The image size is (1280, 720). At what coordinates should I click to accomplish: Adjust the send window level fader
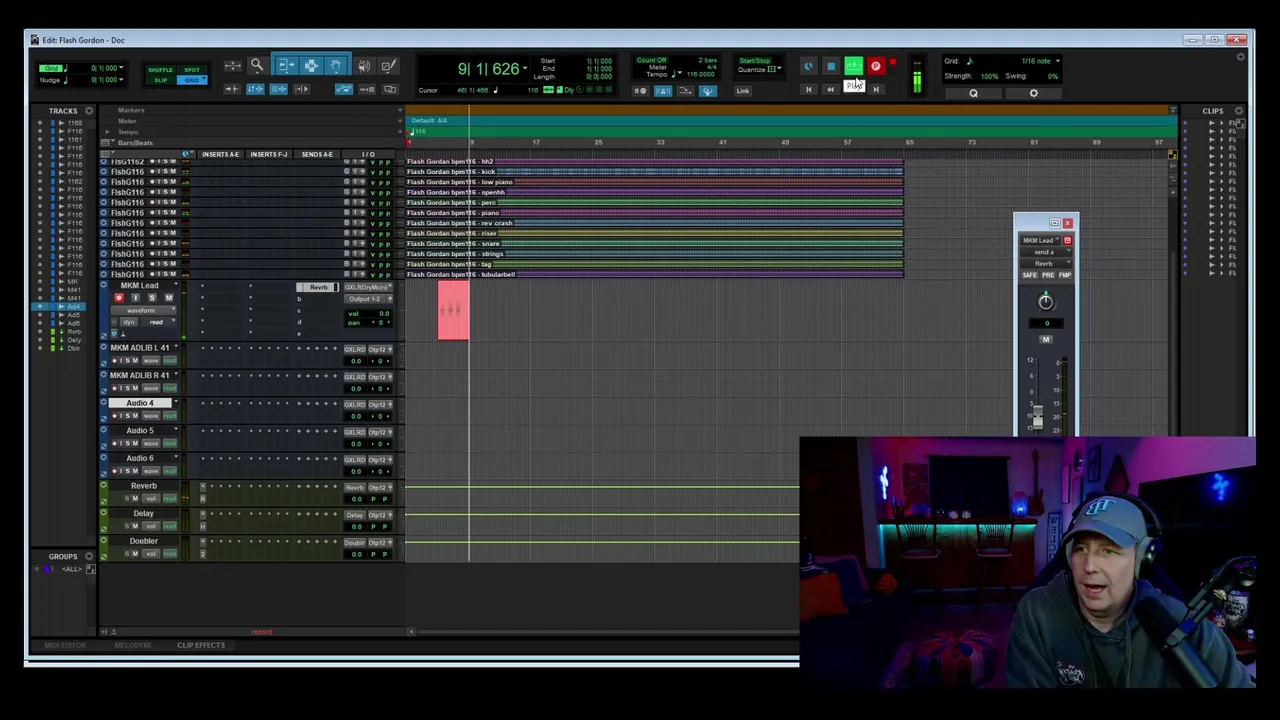pyautogui.click(x=1037, y=417)
